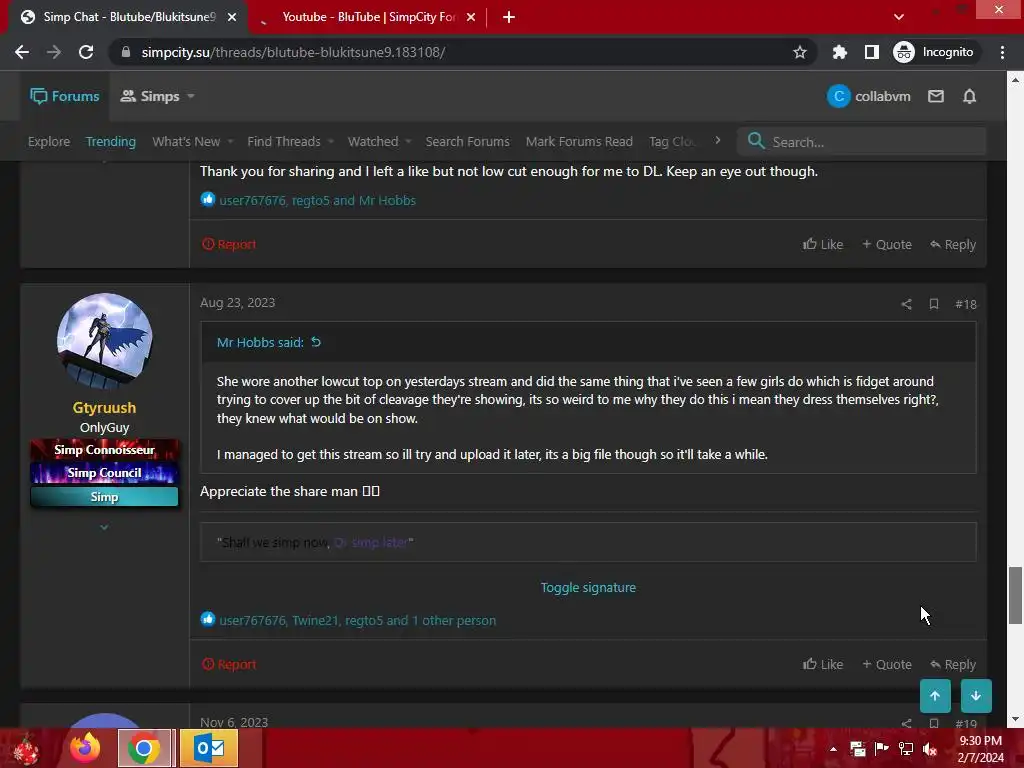The height and width of the screenshot is (768, 1024).
Task: Click Mark Forums Read
Action: [579, 141]
